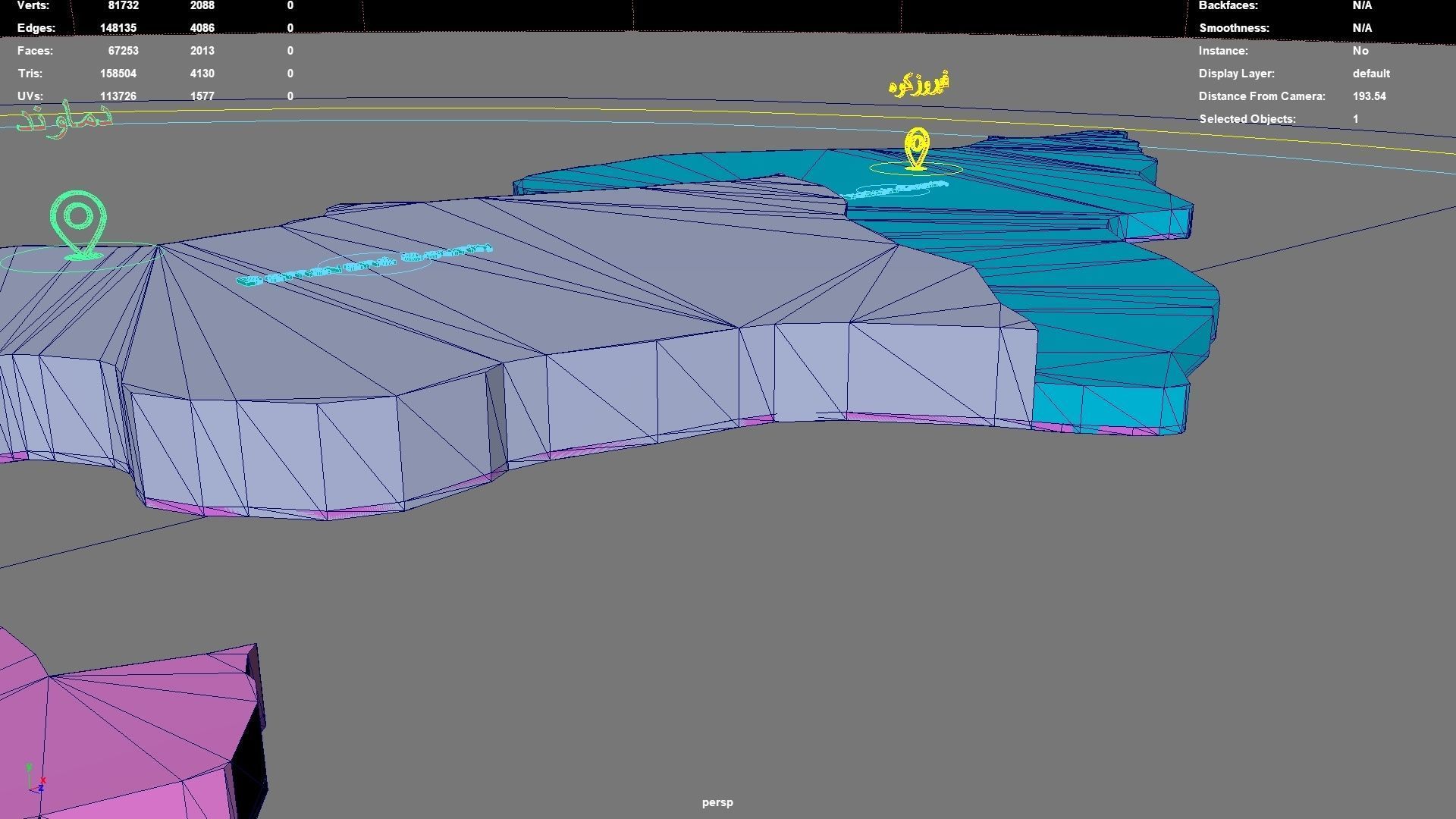Click the Tris label in poly count HUD
This screenshot has width=1456, height=819.
pyautogui.click(x=30, y=74)
